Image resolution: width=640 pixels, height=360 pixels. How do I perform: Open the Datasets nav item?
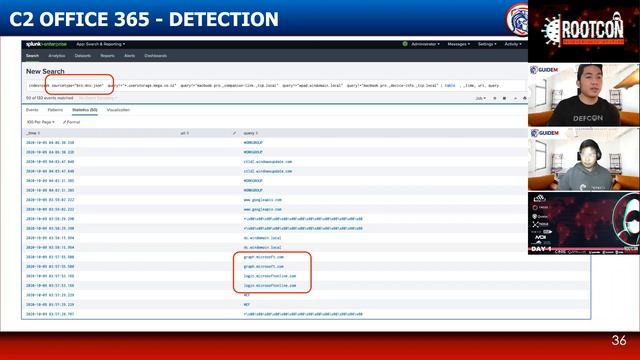(82, 56)
